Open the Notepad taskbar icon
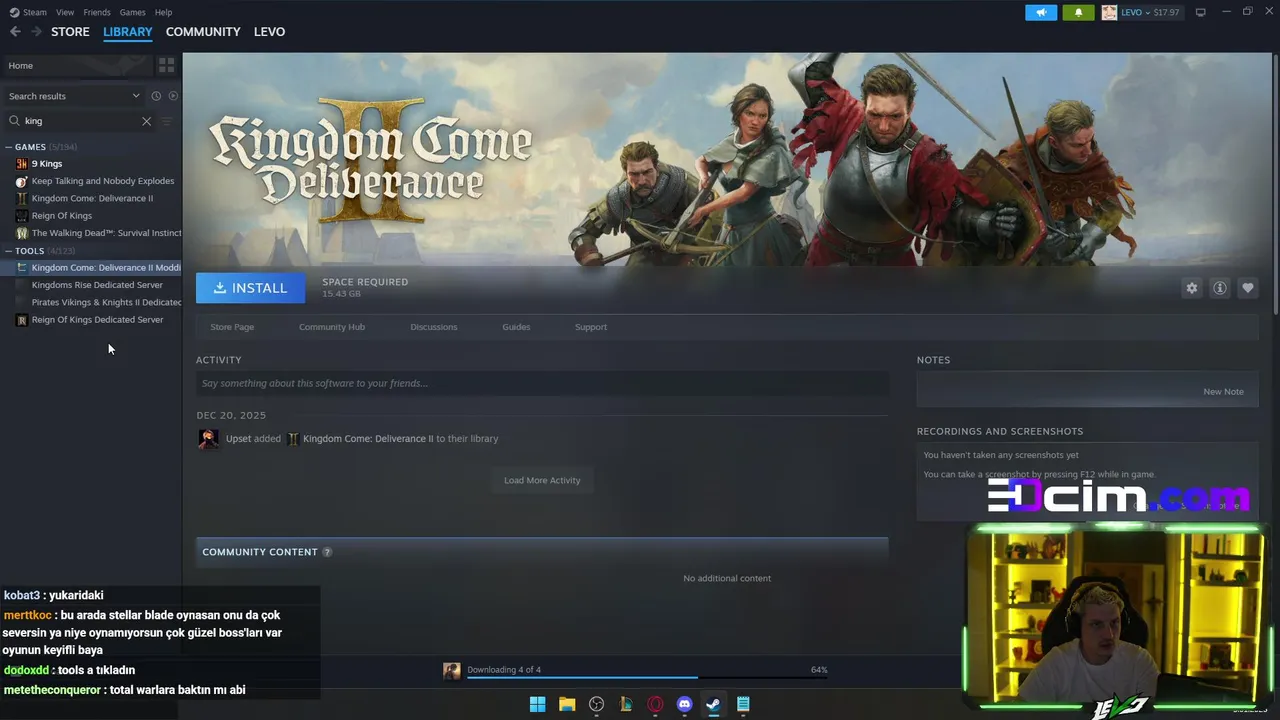Image resolution: width=1280 pixels, height=720 pixels. click(x=743, y=704)
